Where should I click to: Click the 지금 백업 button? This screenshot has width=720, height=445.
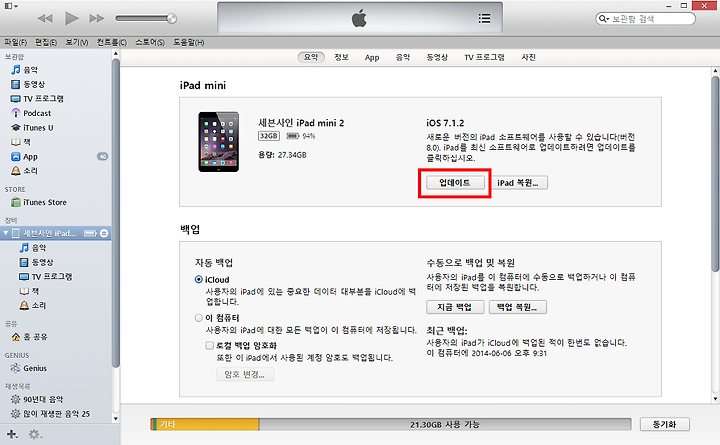tap(455, 307)
